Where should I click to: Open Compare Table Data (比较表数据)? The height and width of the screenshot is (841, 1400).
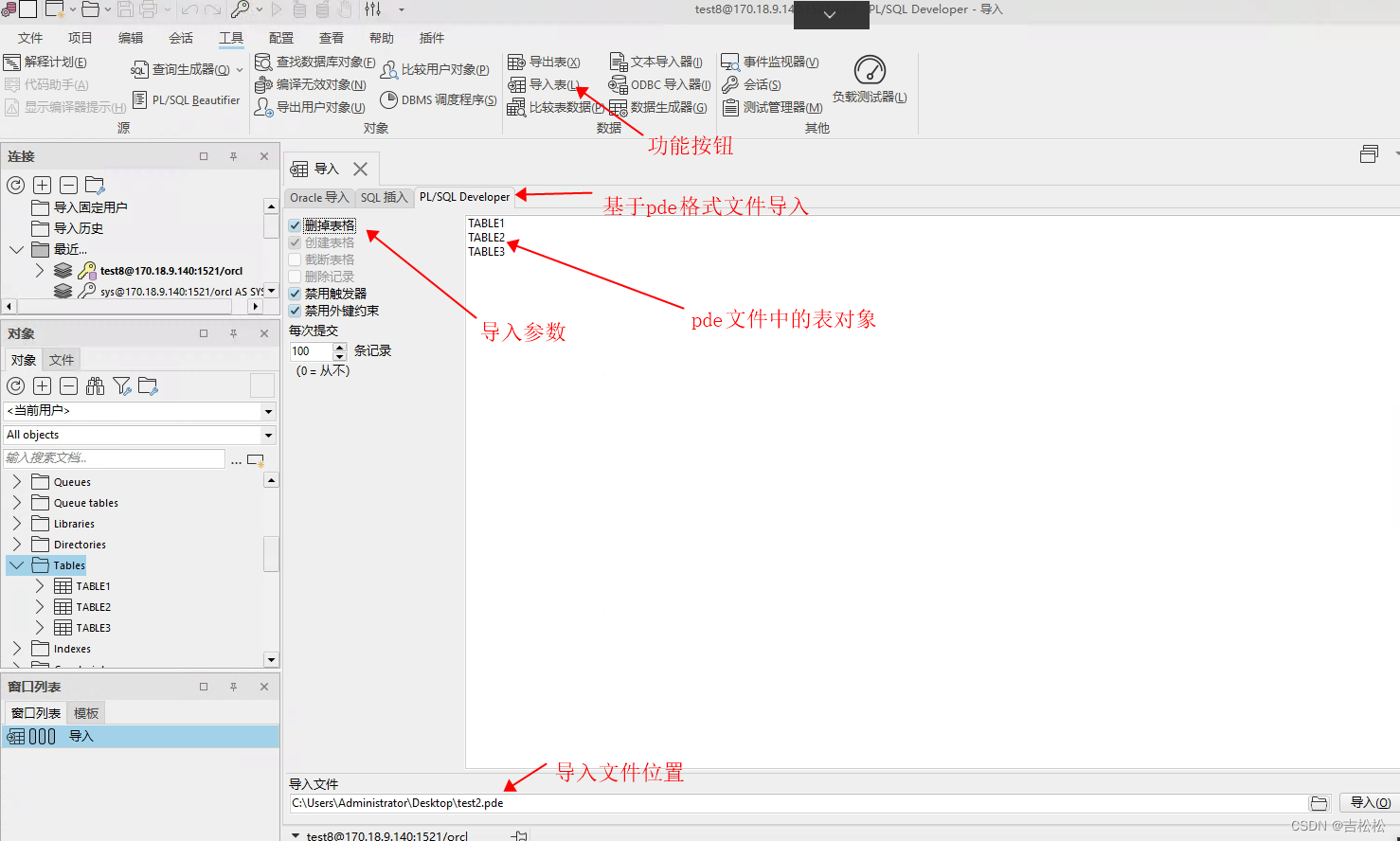[556, 107]
